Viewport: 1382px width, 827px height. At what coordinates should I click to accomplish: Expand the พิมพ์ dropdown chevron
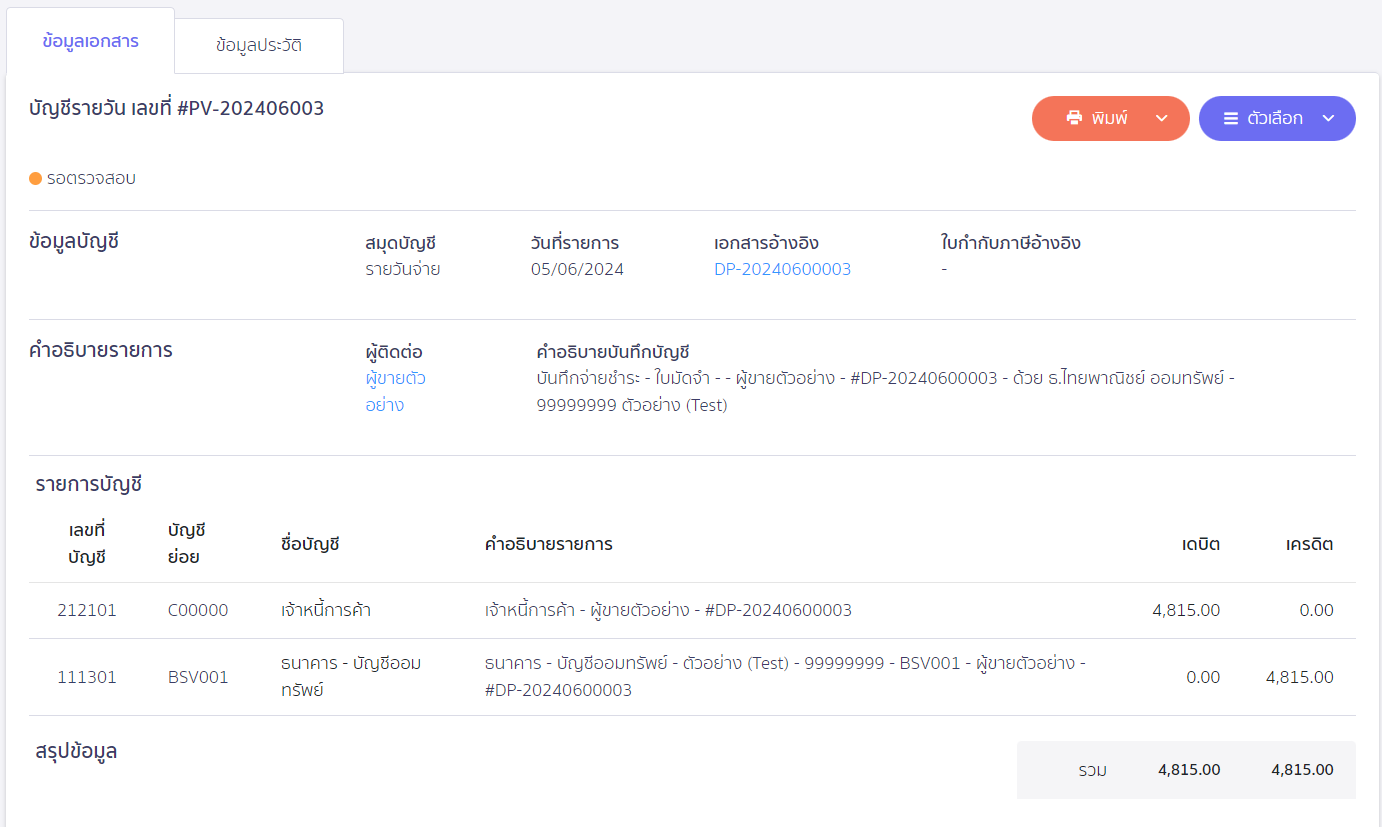[1161, 118]
